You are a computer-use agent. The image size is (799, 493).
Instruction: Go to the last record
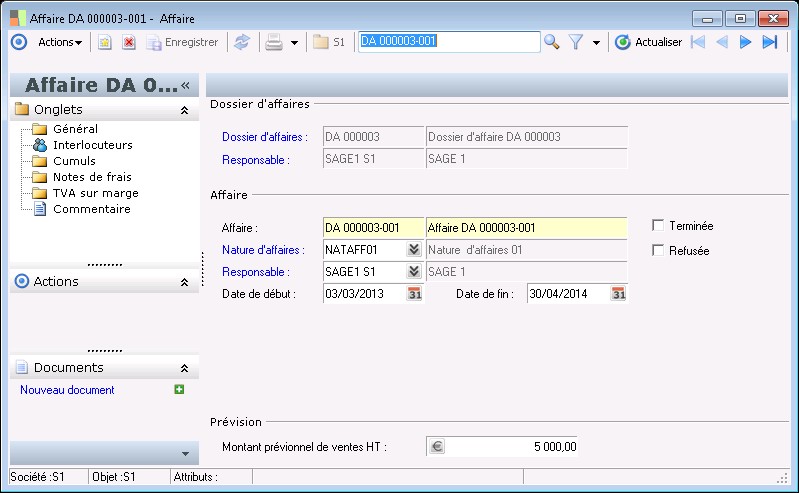[769, 42]
